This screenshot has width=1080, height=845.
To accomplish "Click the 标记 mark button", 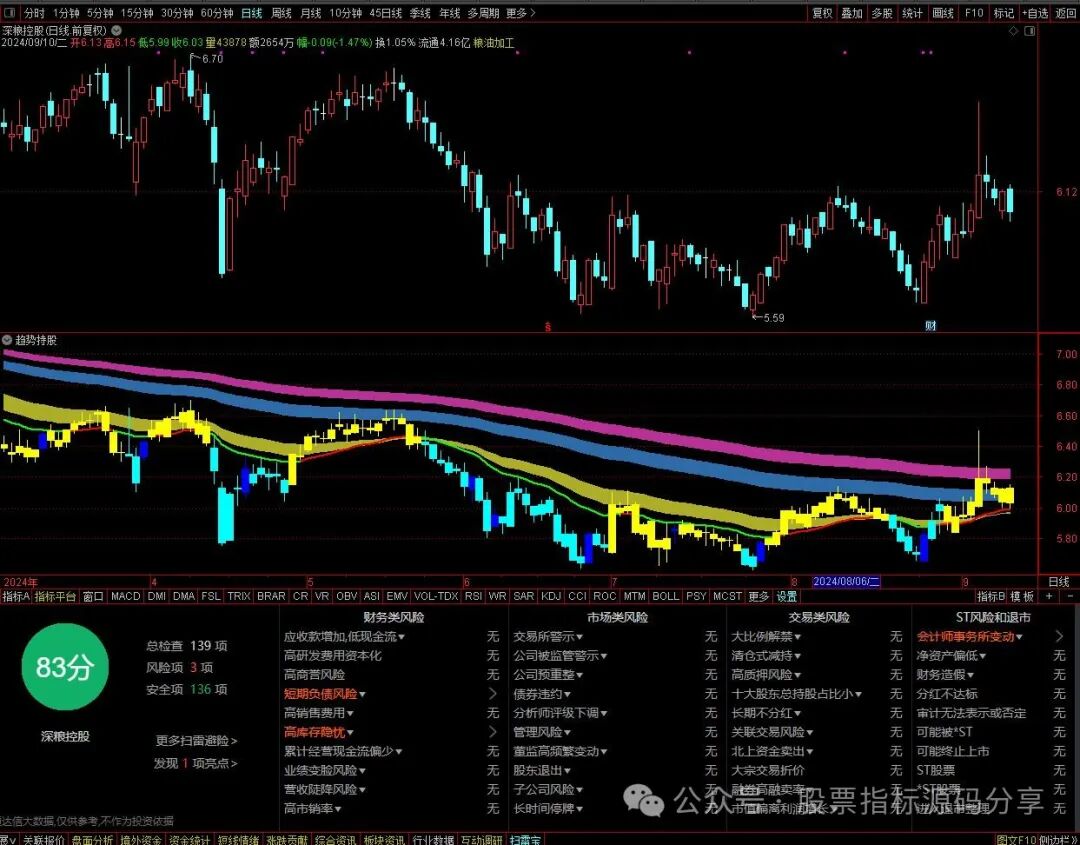I will (x=1004, y=13).
